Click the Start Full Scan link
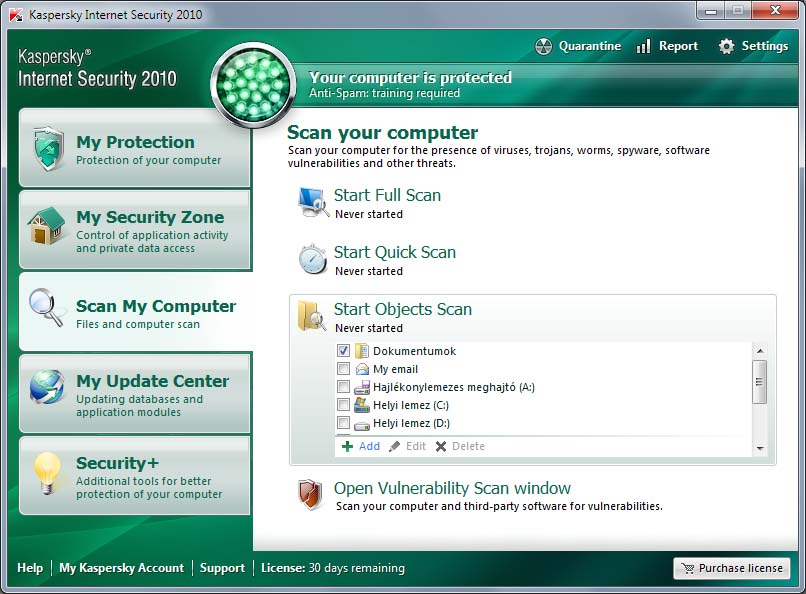This screenshot has width=806, height=594. click(x=387, y=195)
